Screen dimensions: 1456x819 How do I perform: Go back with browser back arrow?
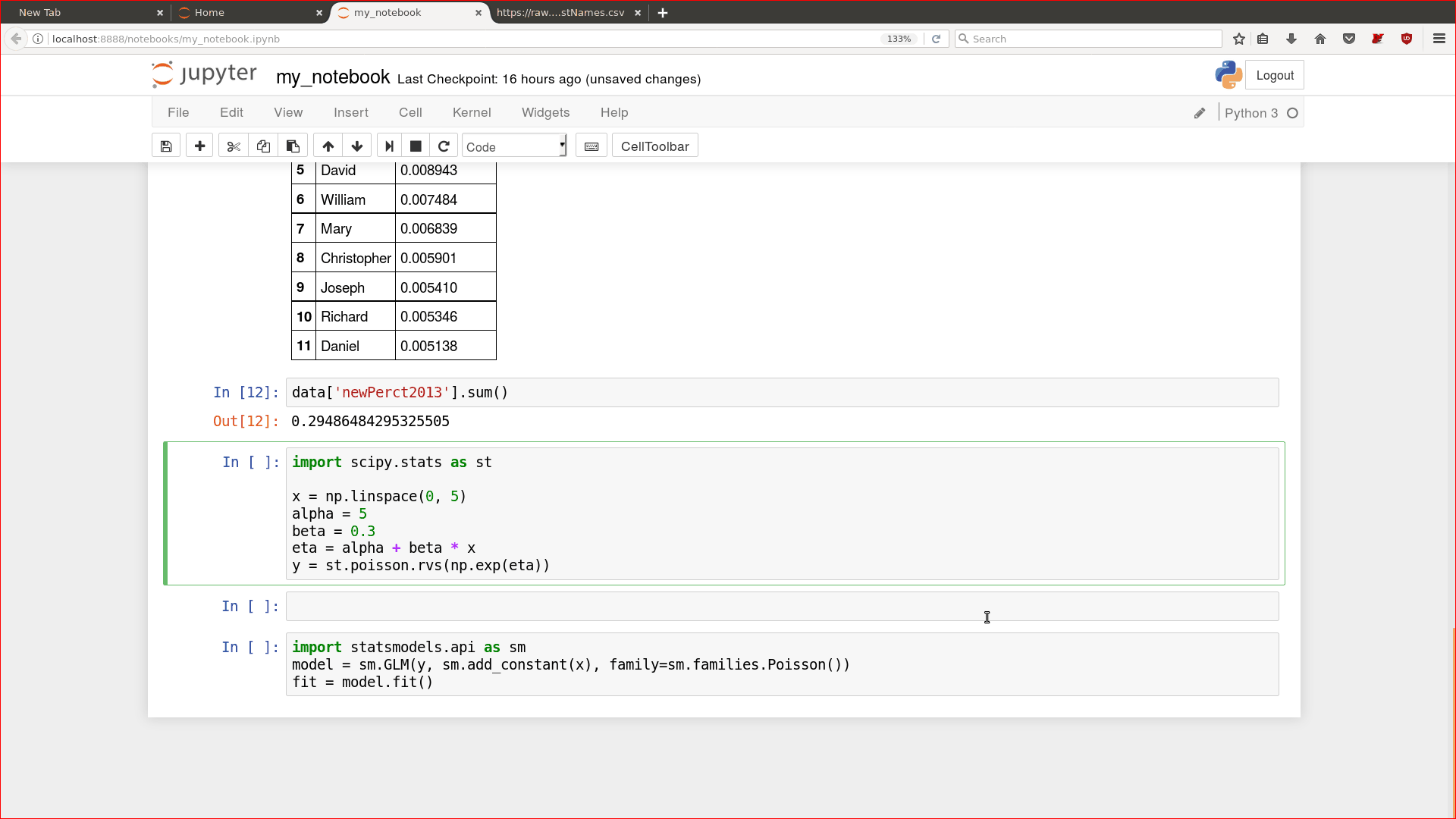pos(16,39)
